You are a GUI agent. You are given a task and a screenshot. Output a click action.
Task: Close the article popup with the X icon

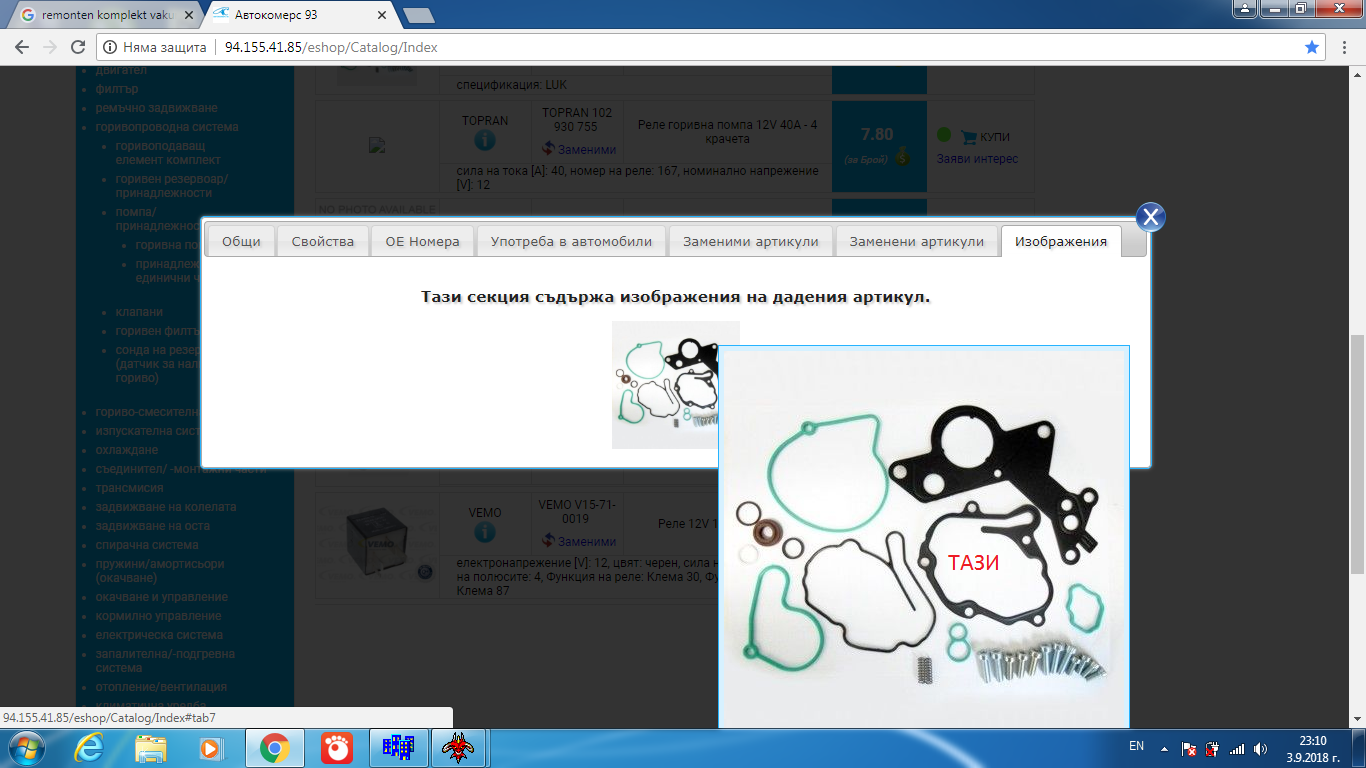click(1150, 217)
